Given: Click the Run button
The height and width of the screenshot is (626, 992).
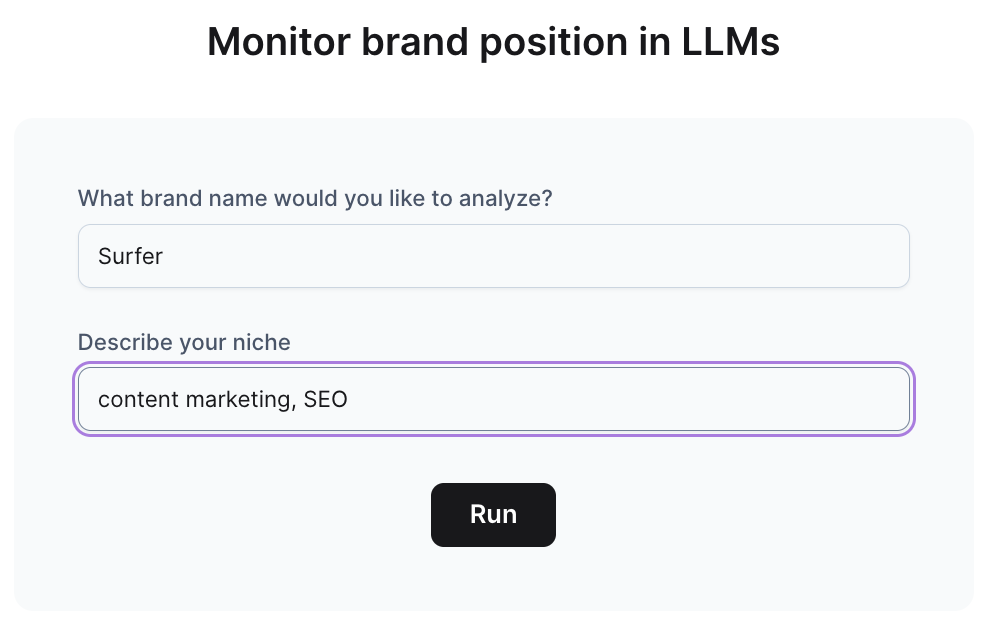Looking at the screenshot, I should tap(493, 515).
